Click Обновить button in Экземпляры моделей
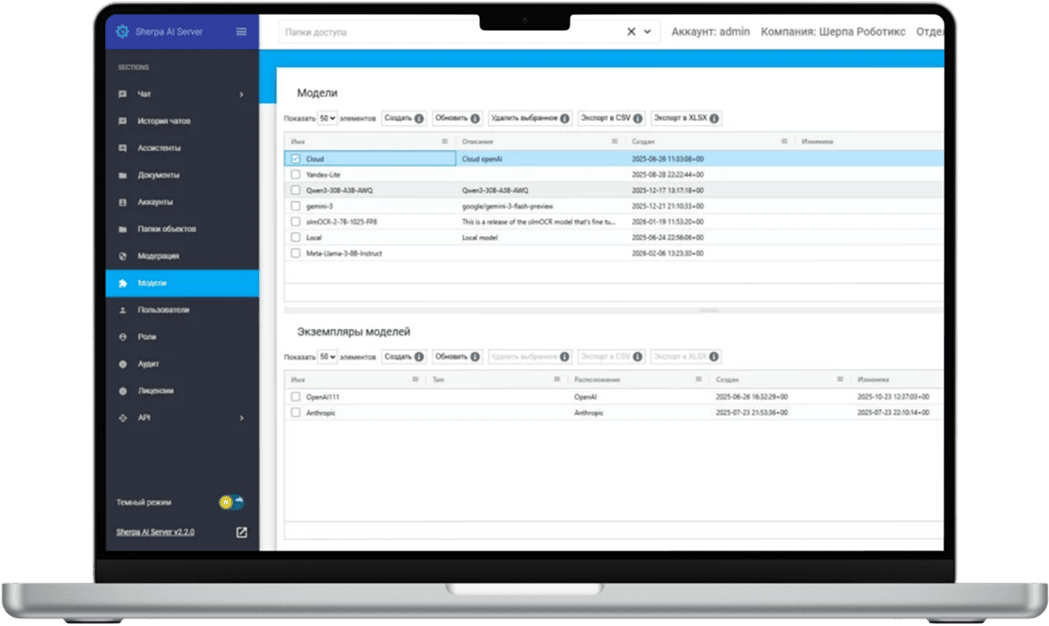 [457, 357]
